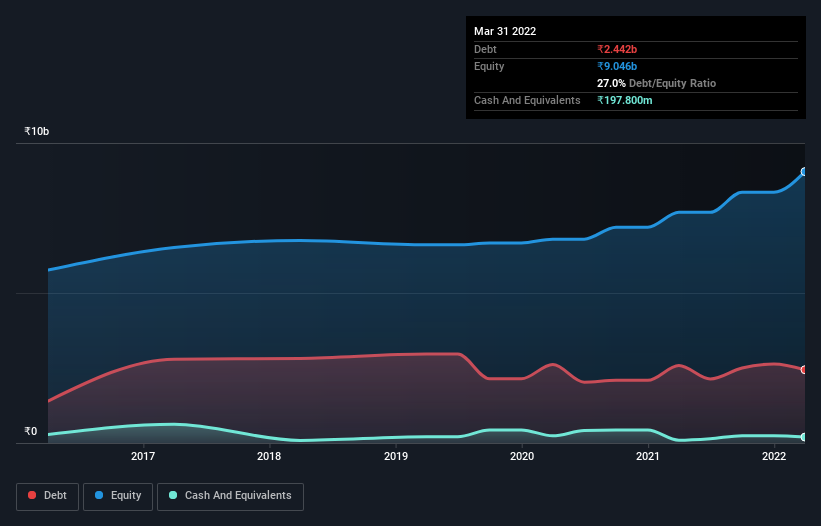Click the blue Equity endpoint marker
This screenshot has height=526, width=821.
click(804, 172)
